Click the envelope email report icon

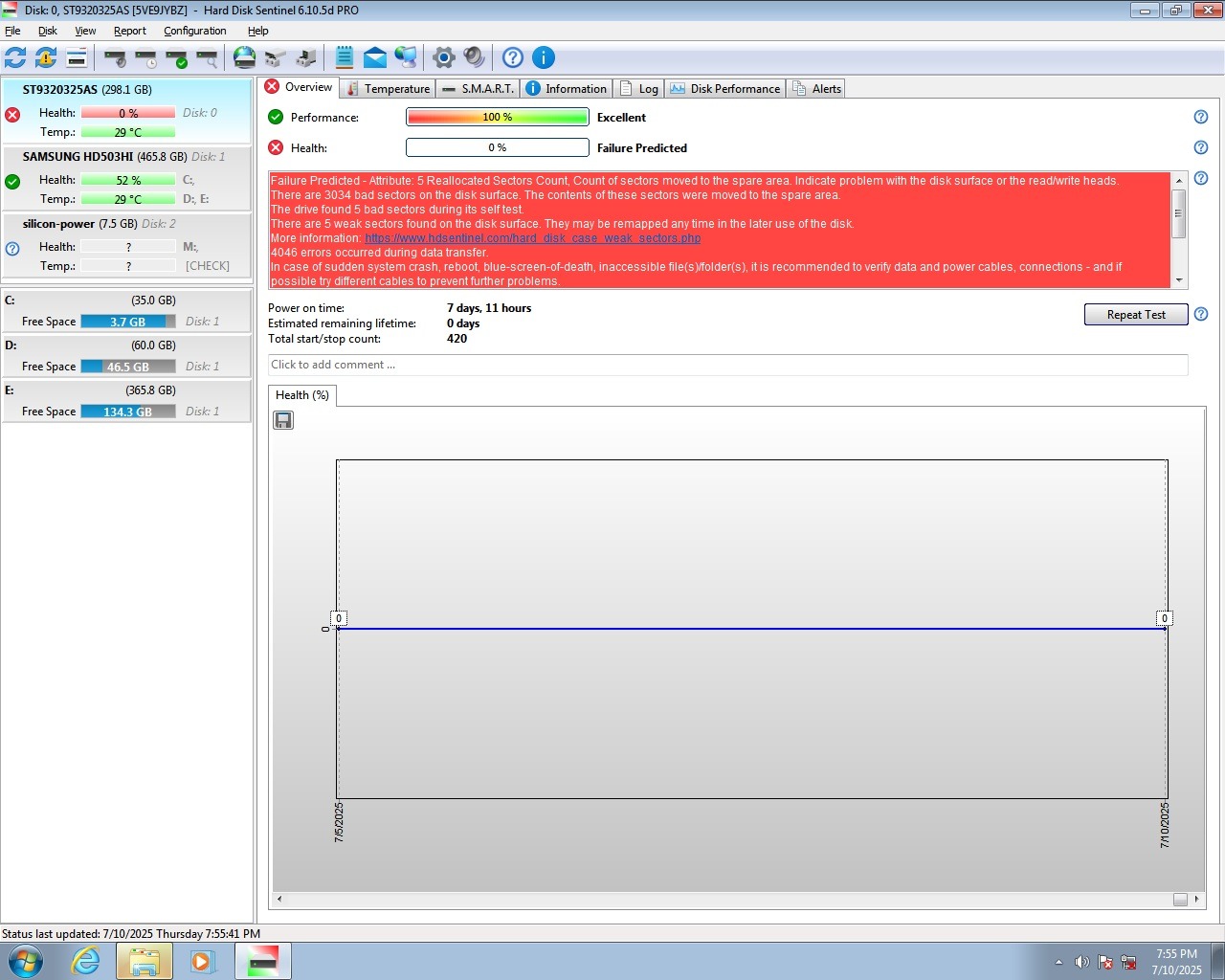375,57
